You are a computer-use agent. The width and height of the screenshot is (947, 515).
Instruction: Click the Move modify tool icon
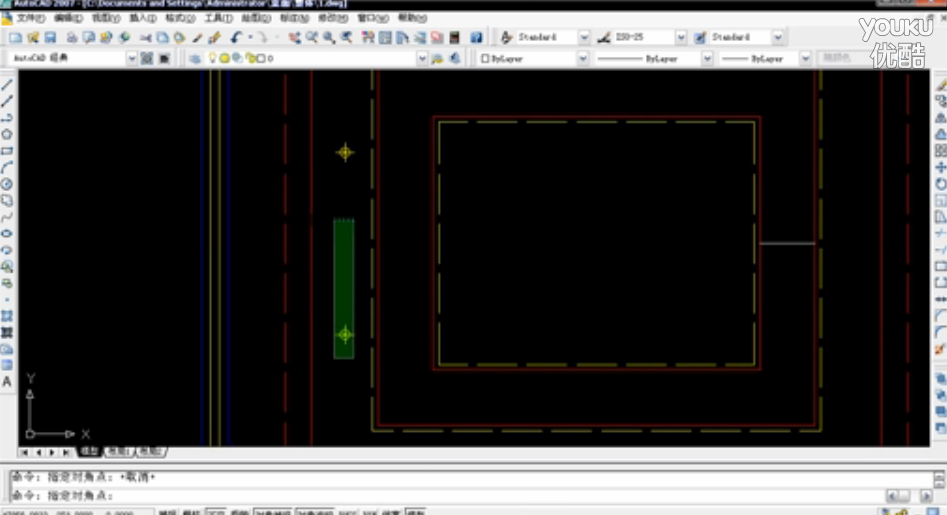(940, 167)
